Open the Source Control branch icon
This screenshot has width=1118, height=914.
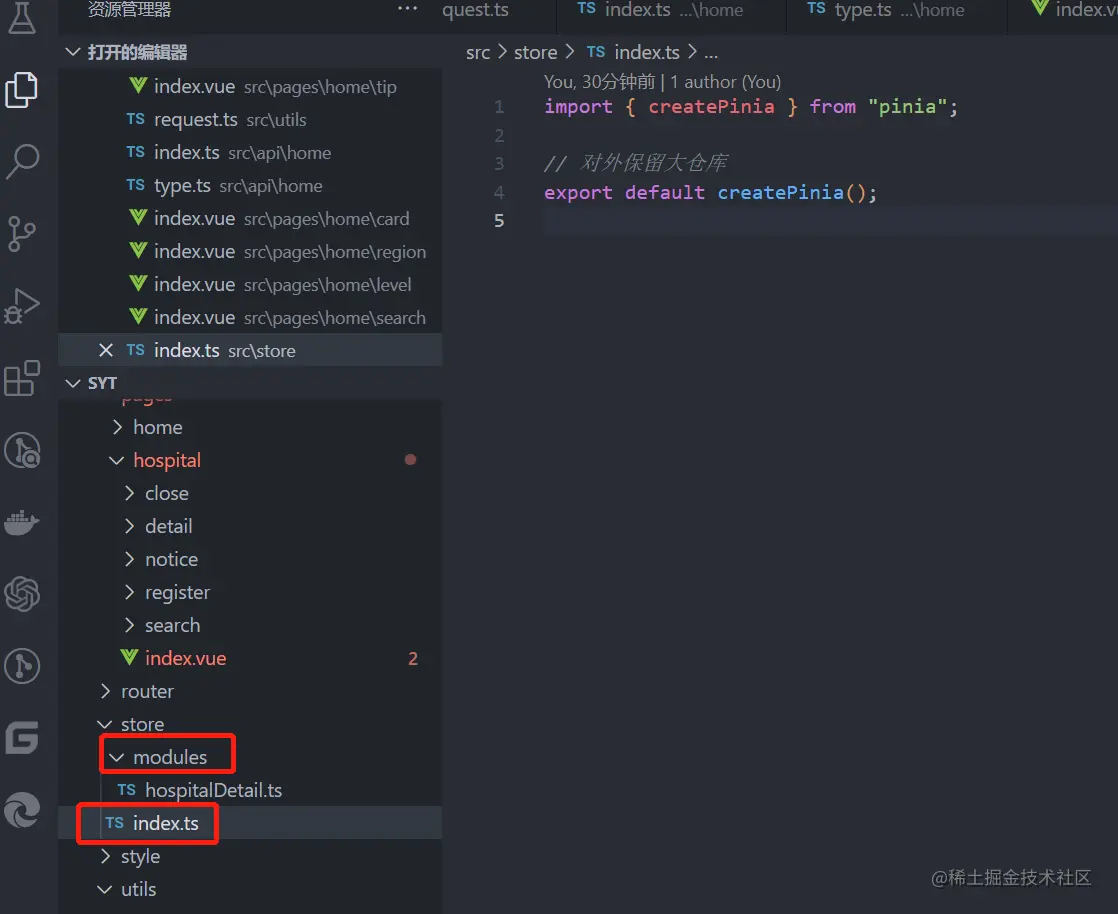(x=21, y=233)
